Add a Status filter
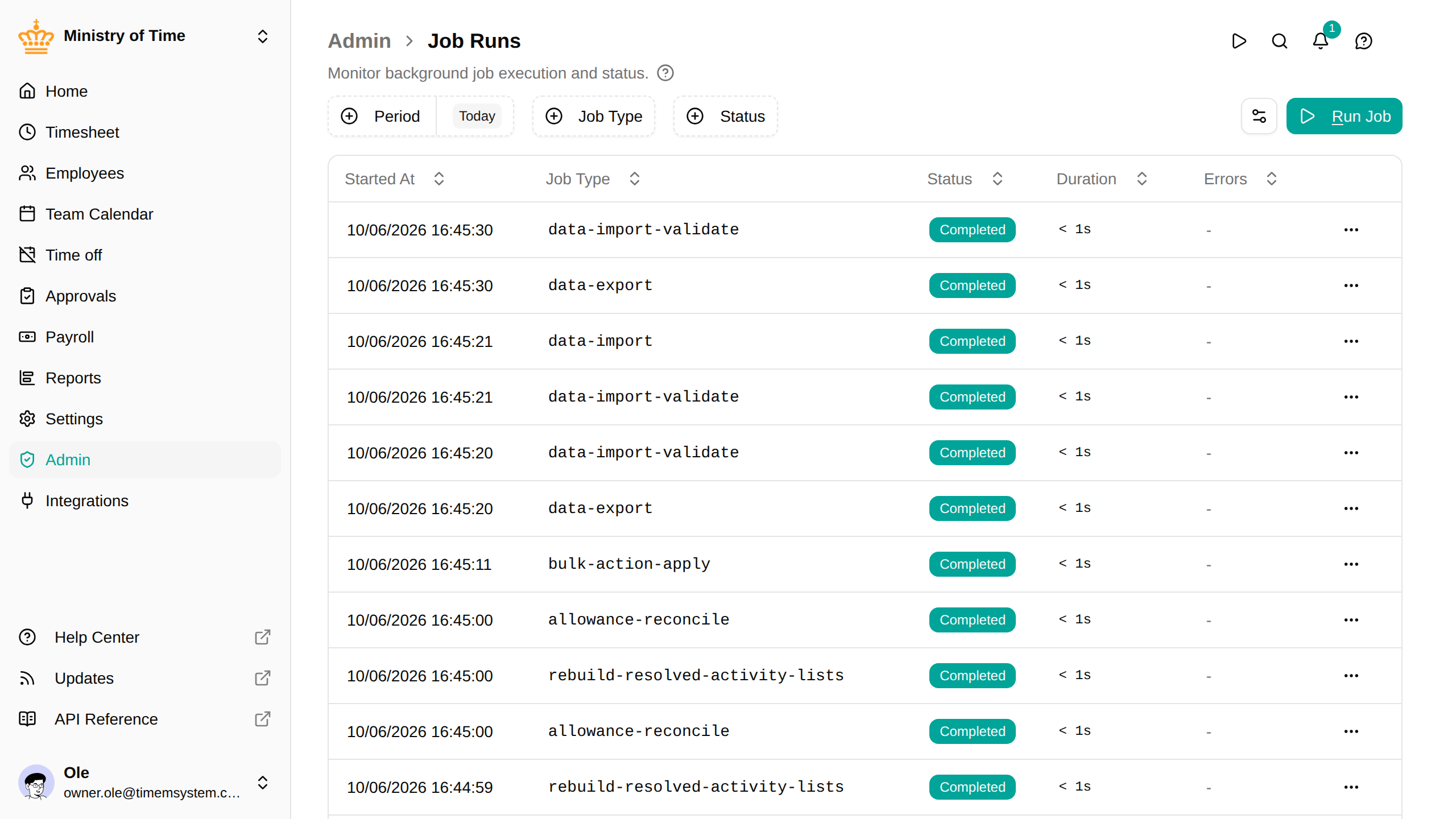Image resolution: width=1456 pixels, height=819 pixels. (x=726, y=116)
